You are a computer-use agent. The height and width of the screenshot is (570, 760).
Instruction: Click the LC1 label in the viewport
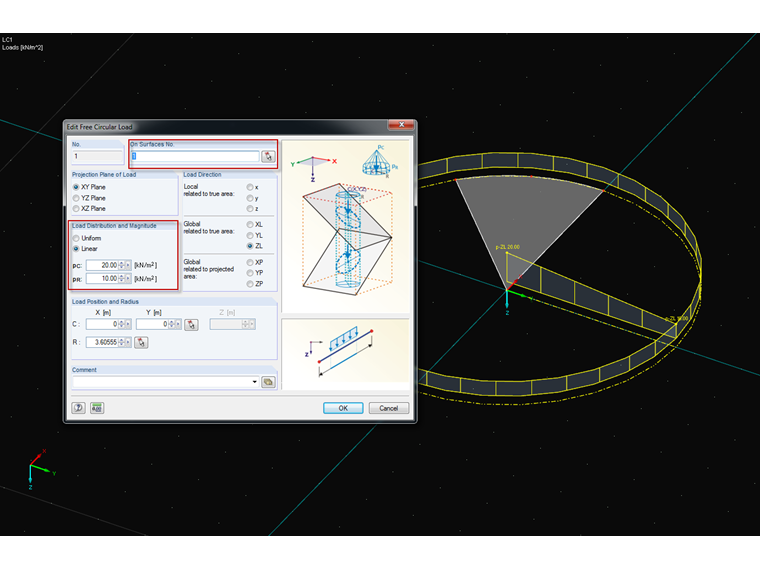tap(7, 40)
